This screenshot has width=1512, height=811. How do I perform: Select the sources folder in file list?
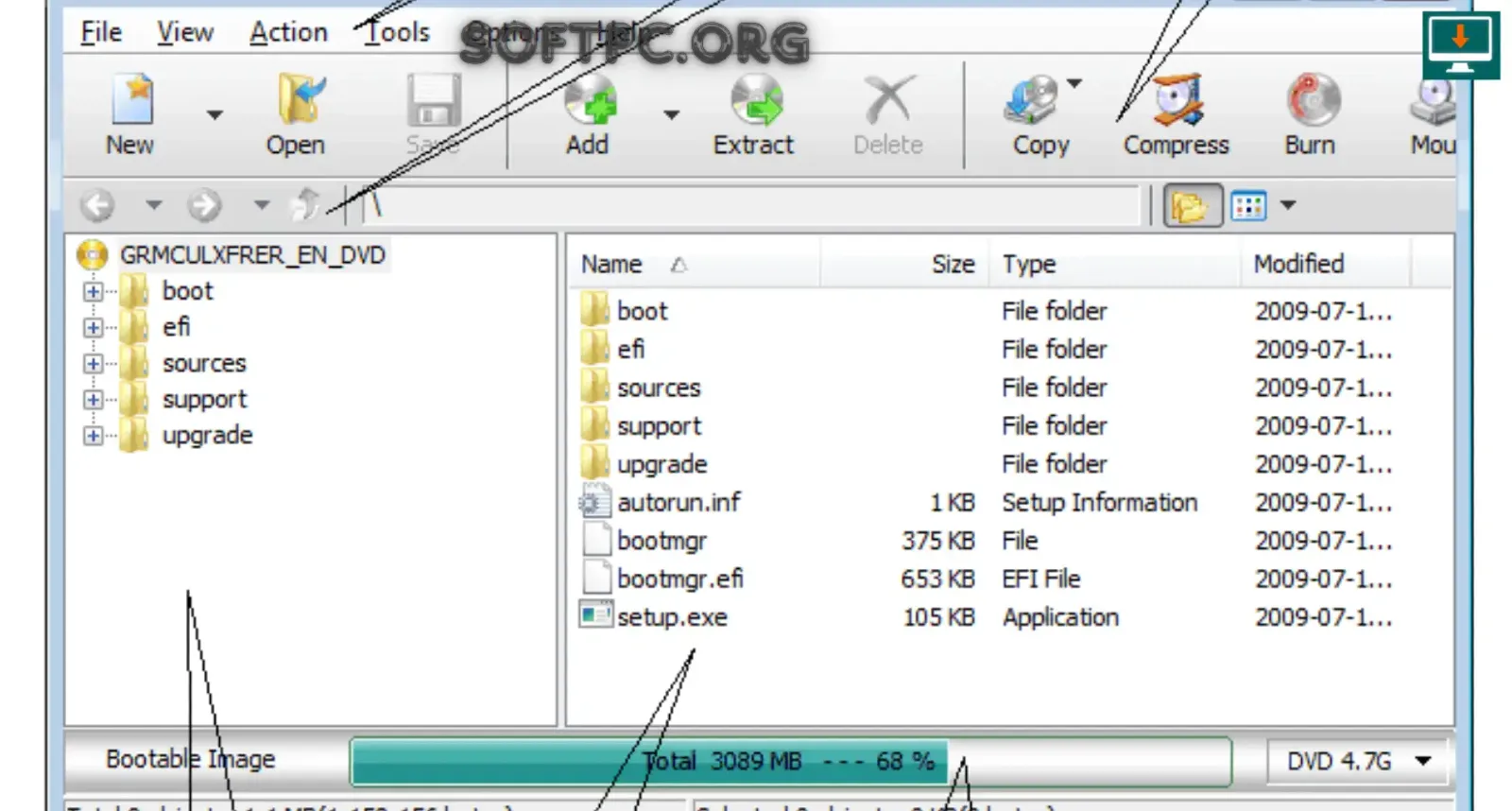(659, 388)
